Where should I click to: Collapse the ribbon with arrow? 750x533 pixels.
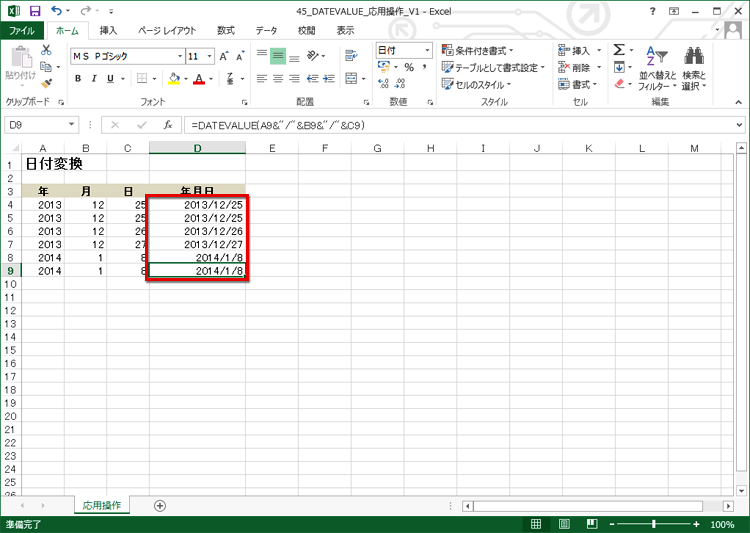pyautogui.click(x=739, y=102)
